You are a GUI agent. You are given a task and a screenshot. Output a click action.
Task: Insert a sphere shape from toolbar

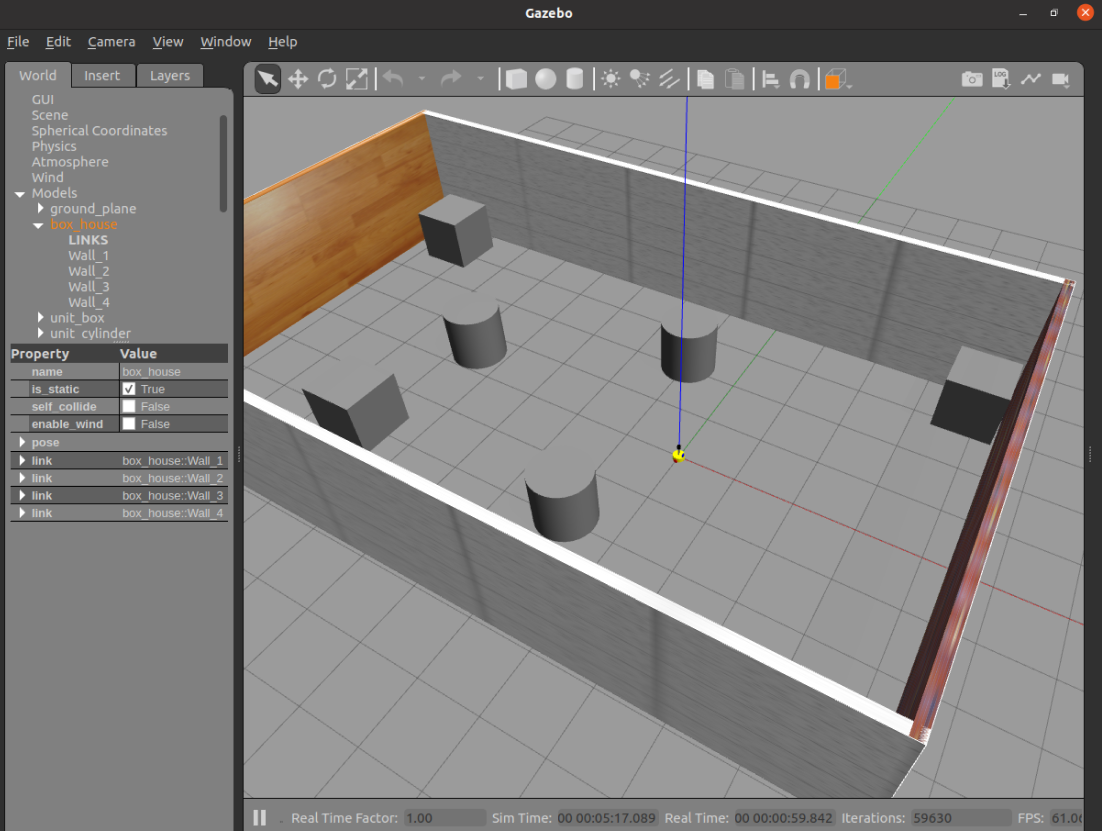click(545, 79)
